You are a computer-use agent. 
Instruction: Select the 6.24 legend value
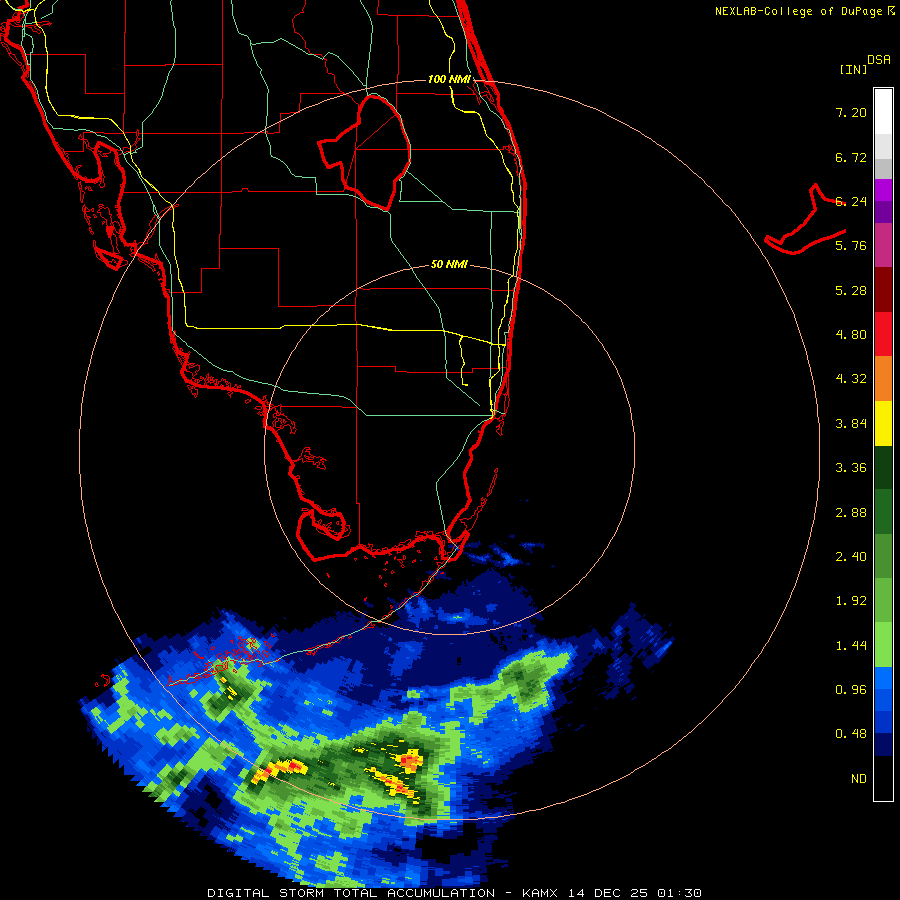pyautogui.click(x=851, y=201)
